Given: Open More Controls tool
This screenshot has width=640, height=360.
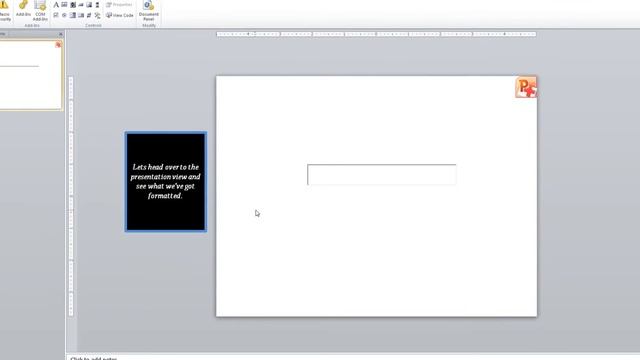Looking at the screenshot, I should (x=97, y=15).
